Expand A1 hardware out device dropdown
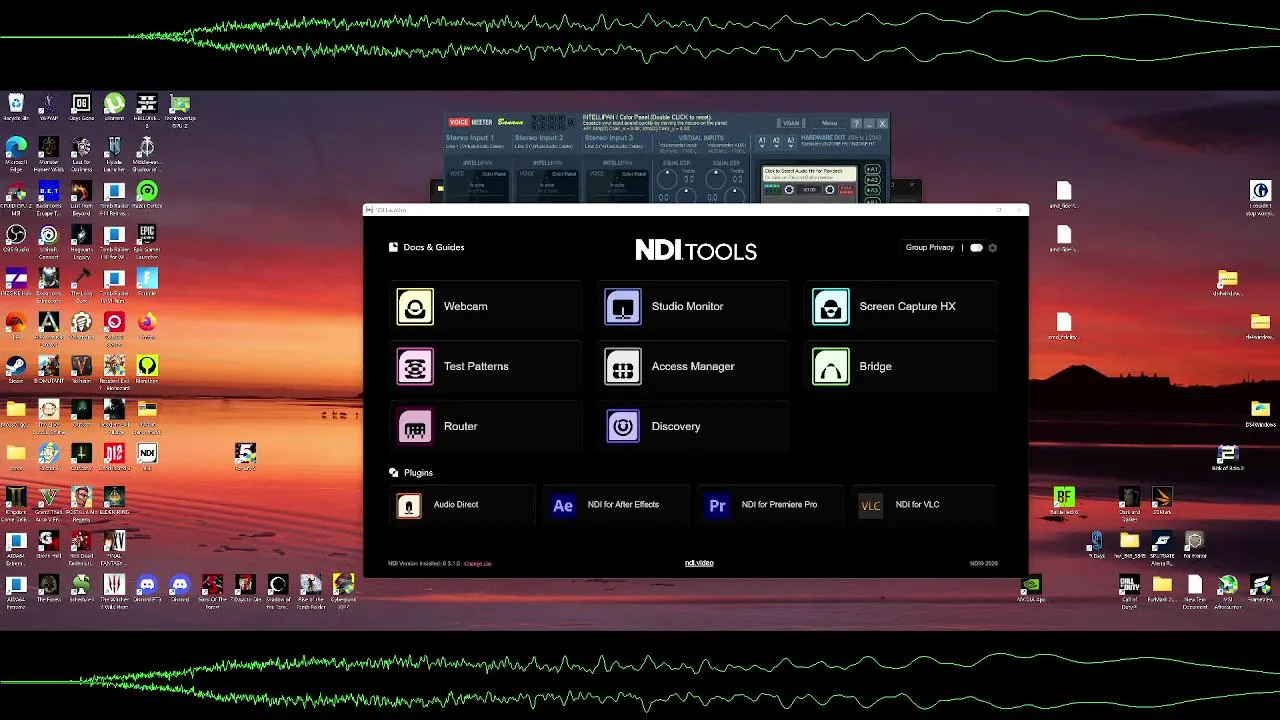 762,142
